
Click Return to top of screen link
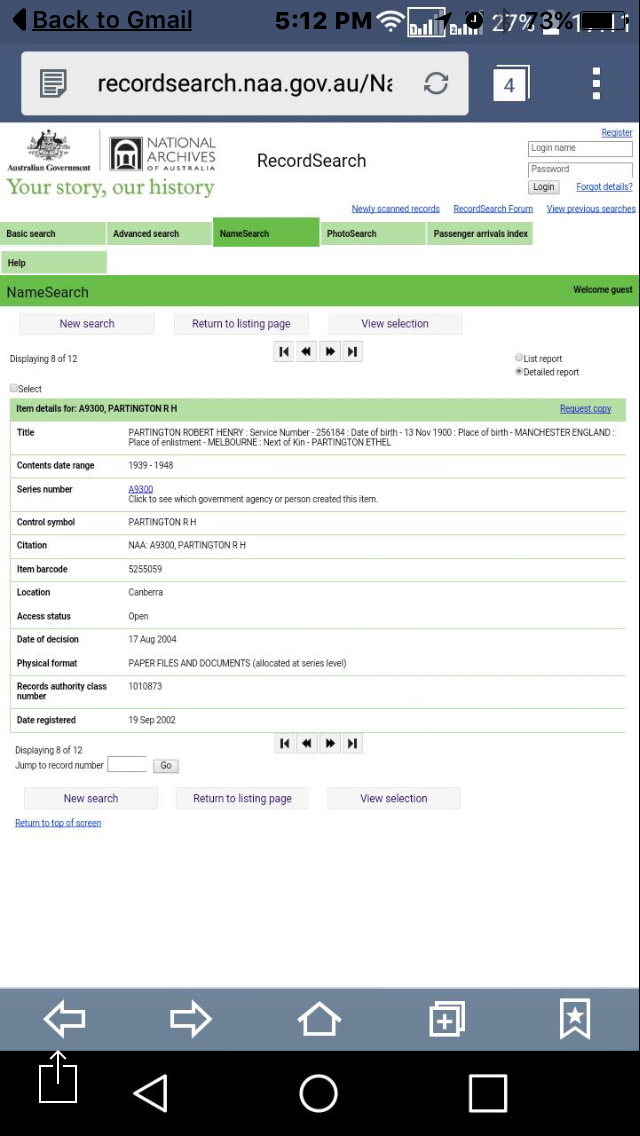(x=58, y=823)
